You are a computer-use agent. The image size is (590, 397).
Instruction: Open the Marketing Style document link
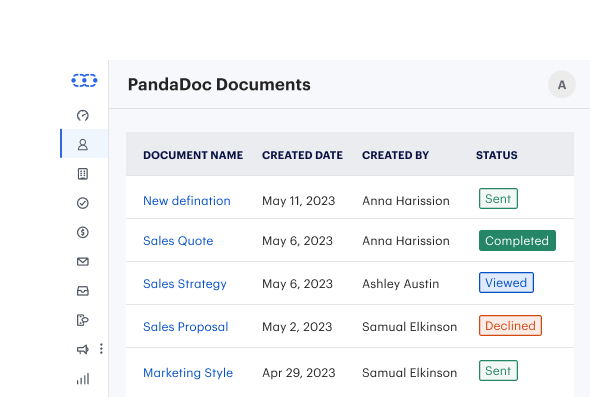click(188, 373)
